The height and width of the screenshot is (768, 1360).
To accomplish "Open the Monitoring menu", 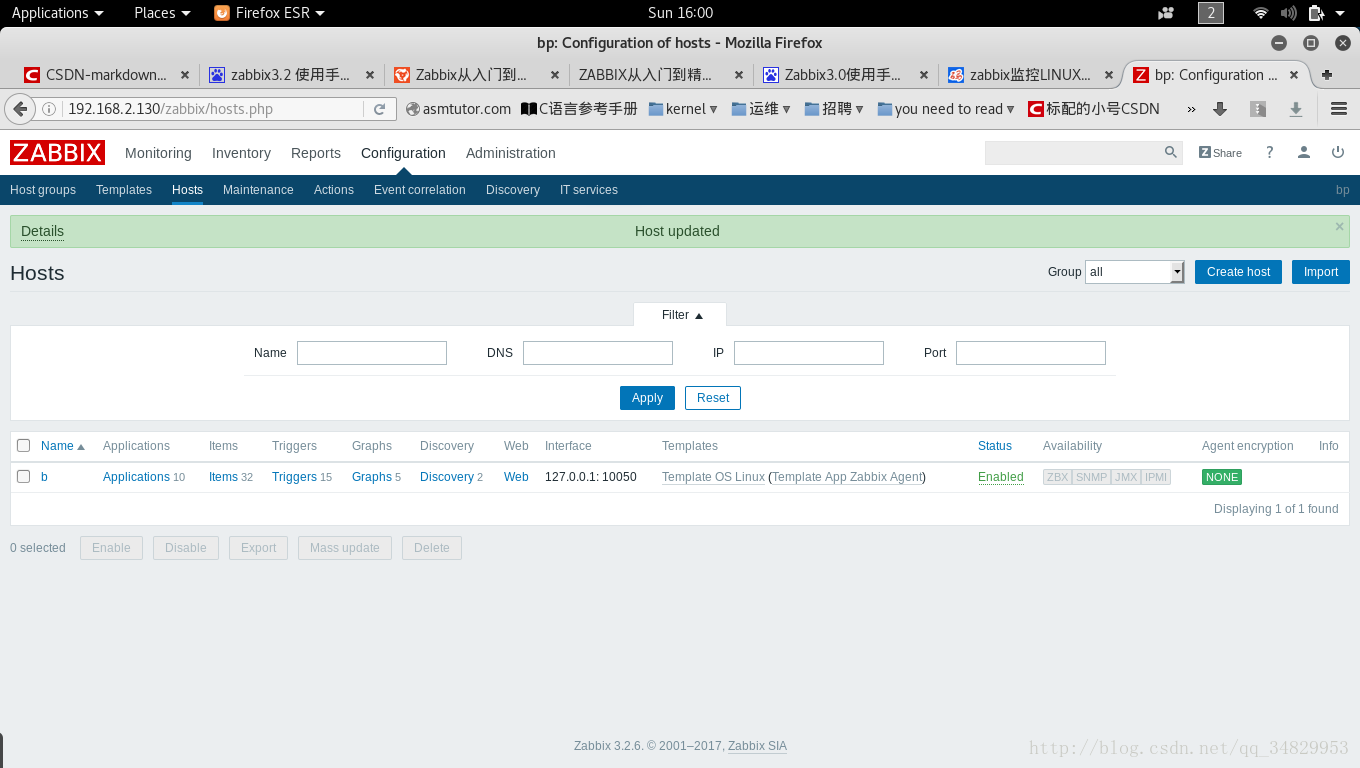I will (158, 153).
